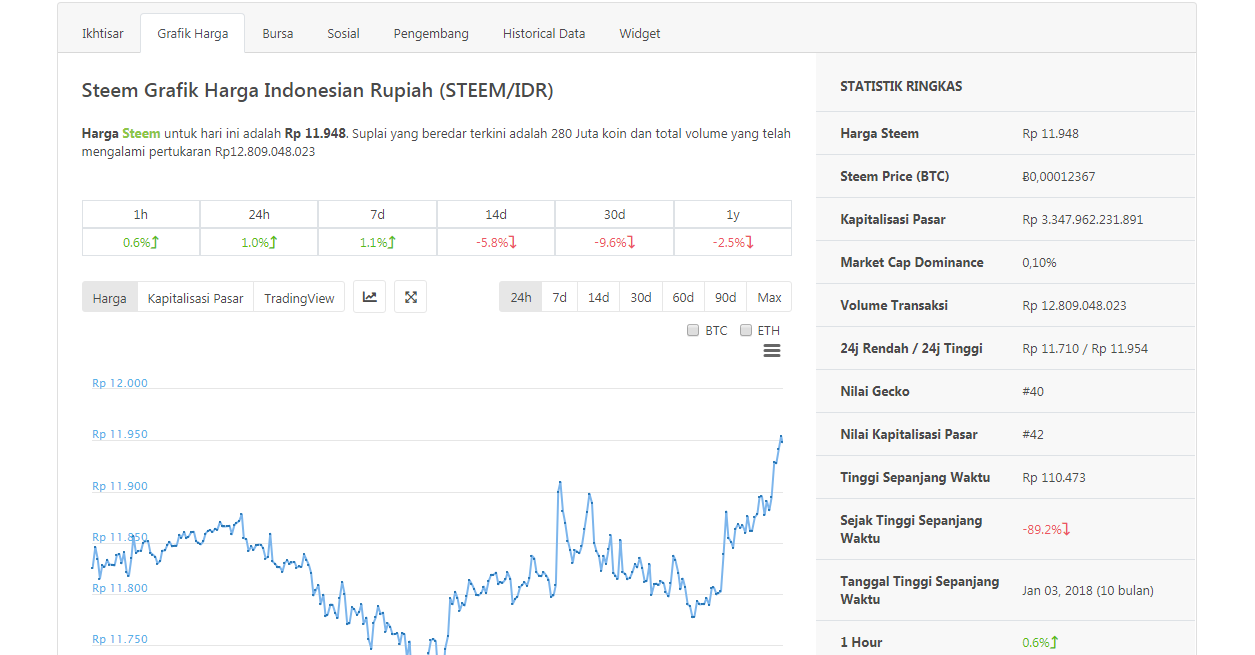Set chart range to 60d
The height and width of the screenshot is (655, 1255).
click(x=683, y=297)
